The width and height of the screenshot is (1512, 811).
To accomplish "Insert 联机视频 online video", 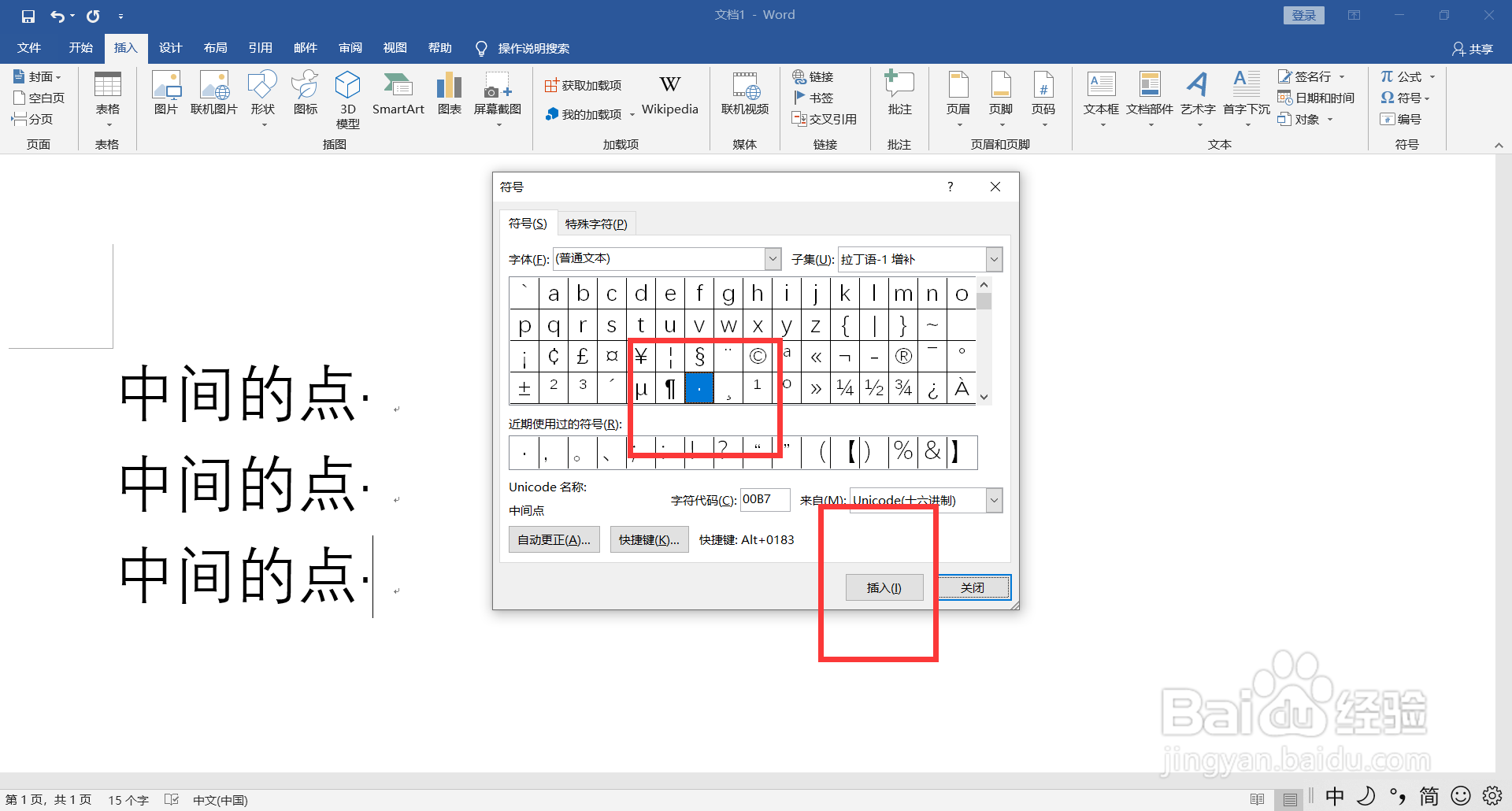I will [x=745, y=93].
